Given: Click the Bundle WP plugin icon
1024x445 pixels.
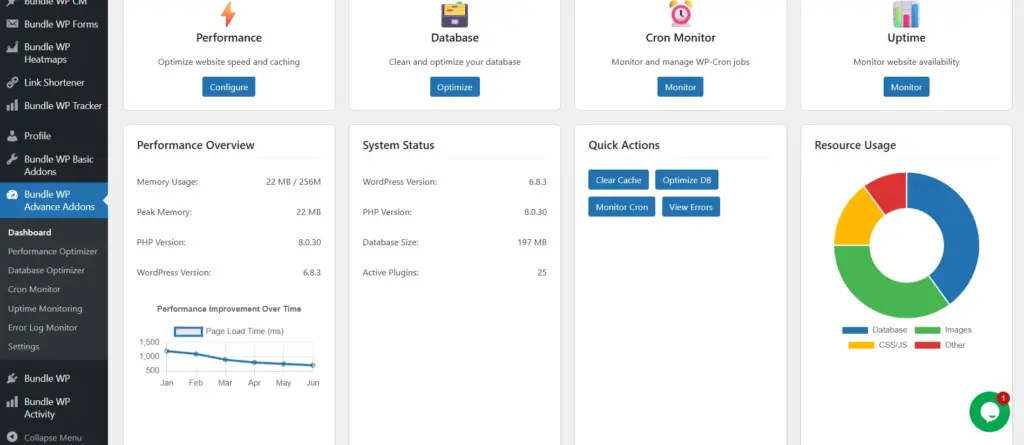Looking at the screenshot, I should click(12, 378).
